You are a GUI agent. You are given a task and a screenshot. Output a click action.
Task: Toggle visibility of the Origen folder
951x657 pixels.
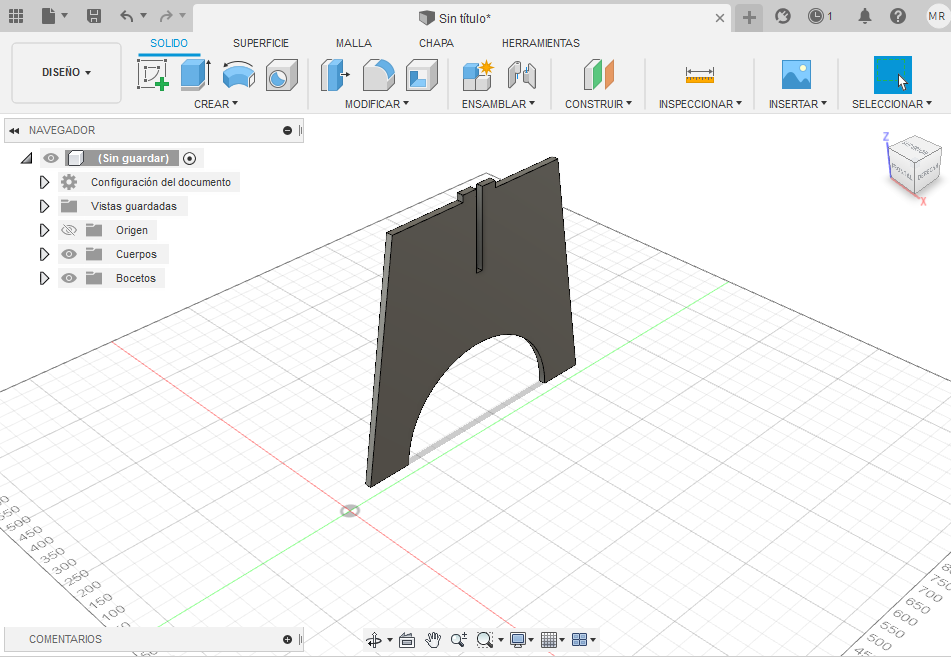pyautogui.click(x=69, y=230)
